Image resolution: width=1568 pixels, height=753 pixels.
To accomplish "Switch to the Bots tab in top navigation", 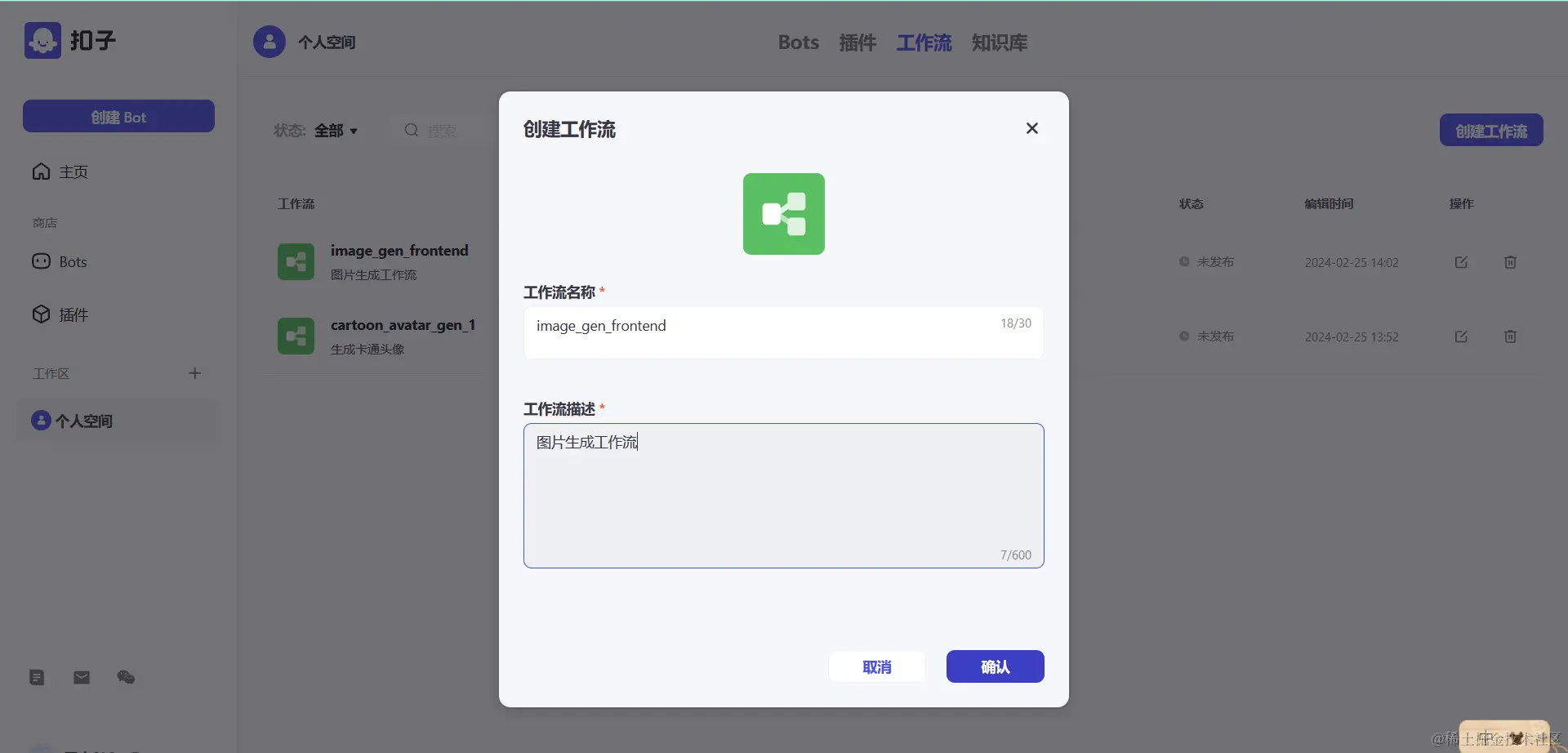I will coord(798,42).
